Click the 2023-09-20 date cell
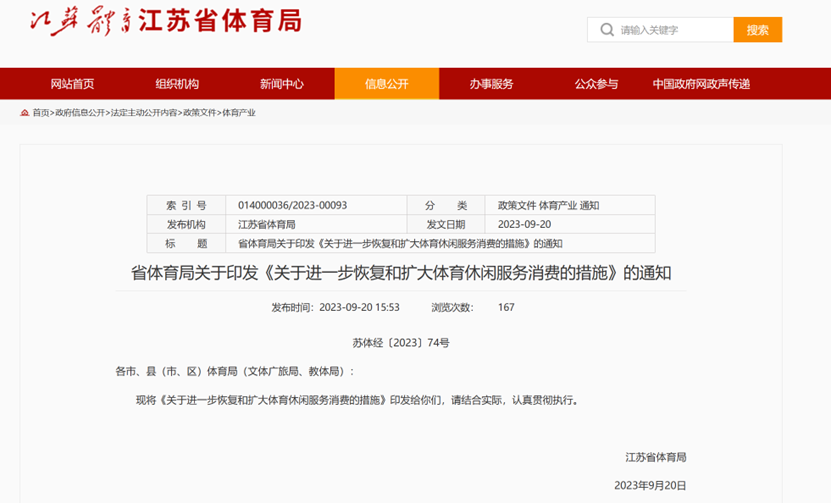831x503 pixels. pos(524,224)
